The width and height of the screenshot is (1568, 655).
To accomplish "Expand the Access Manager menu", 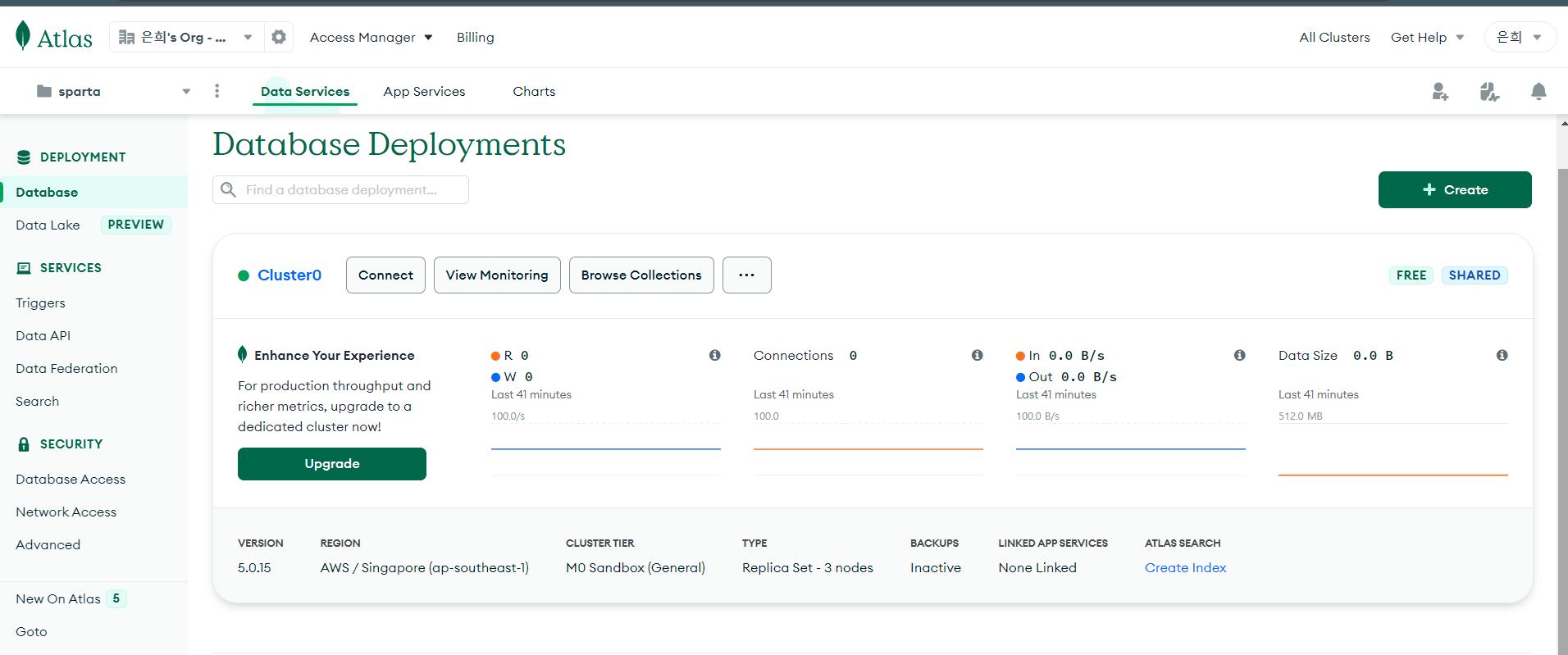I will coord(371,38).
